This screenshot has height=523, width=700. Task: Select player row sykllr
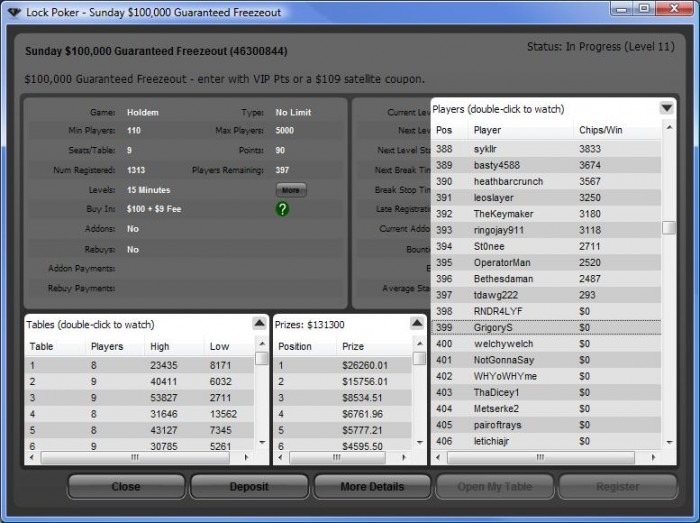pyautogui.click(x=546, y=149)
